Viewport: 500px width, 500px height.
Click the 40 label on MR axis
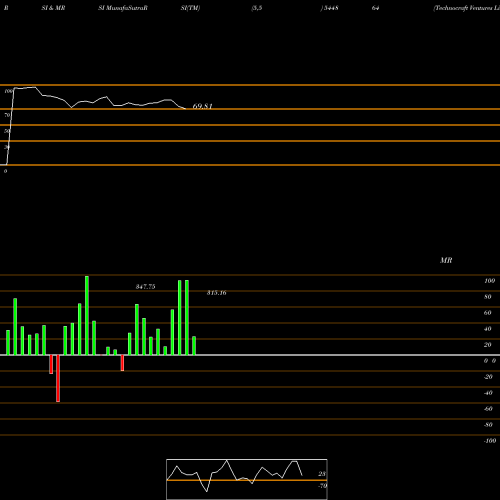488,329
